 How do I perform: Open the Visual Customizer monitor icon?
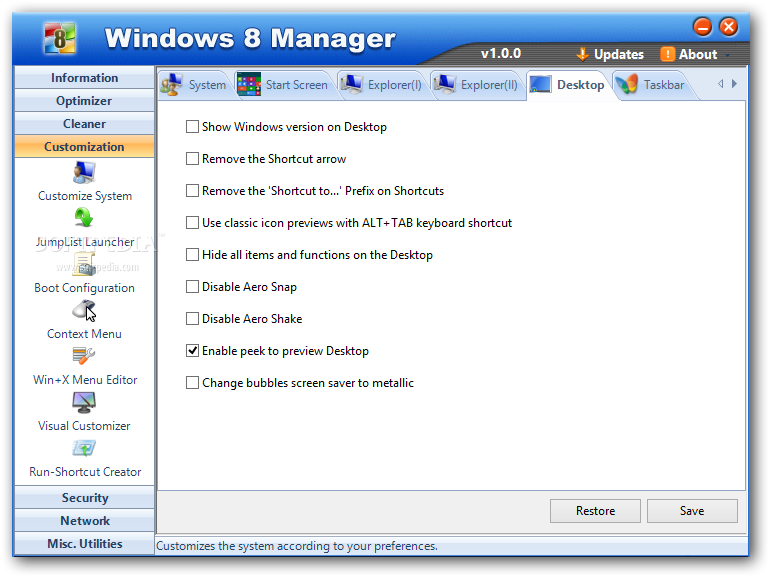[84, 402]
